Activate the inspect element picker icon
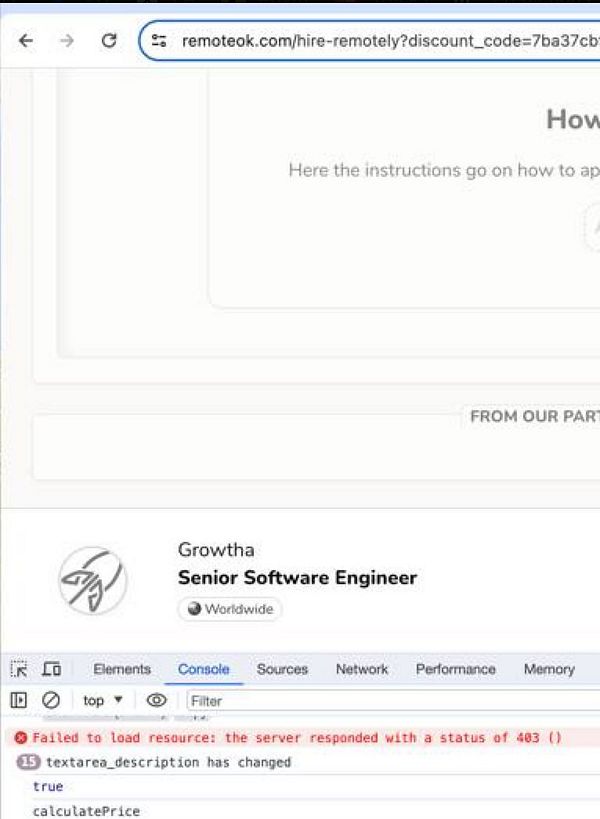 click(x=19, y=669)
